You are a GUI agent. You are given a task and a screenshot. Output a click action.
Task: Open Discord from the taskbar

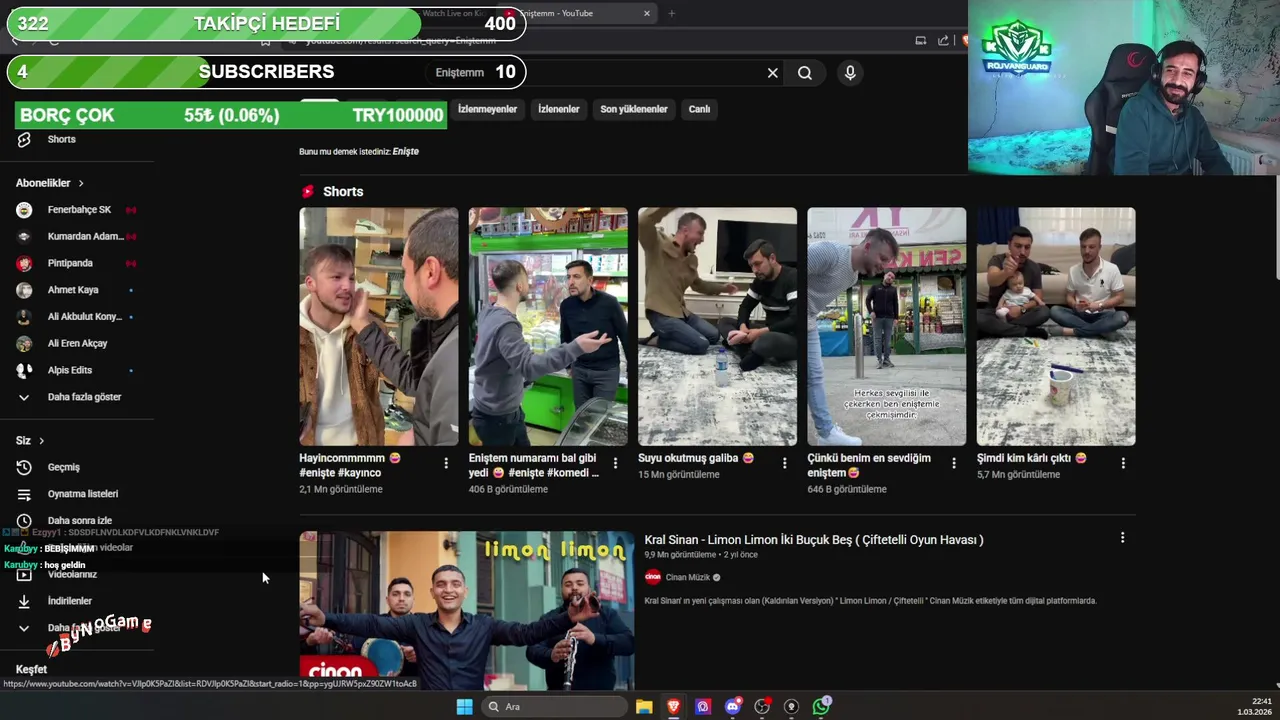point(732,707)
